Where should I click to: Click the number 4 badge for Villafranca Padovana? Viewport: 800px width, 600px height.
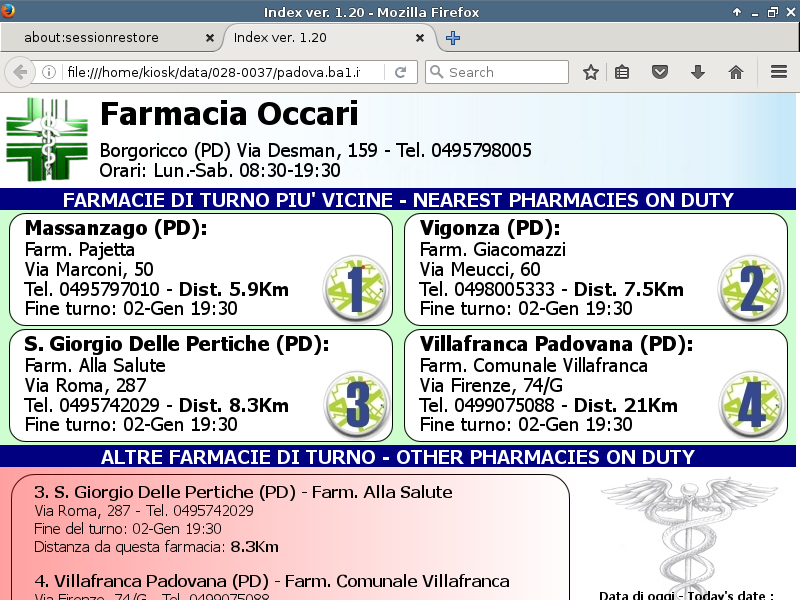pyautogui.click(x=750, y=404)
